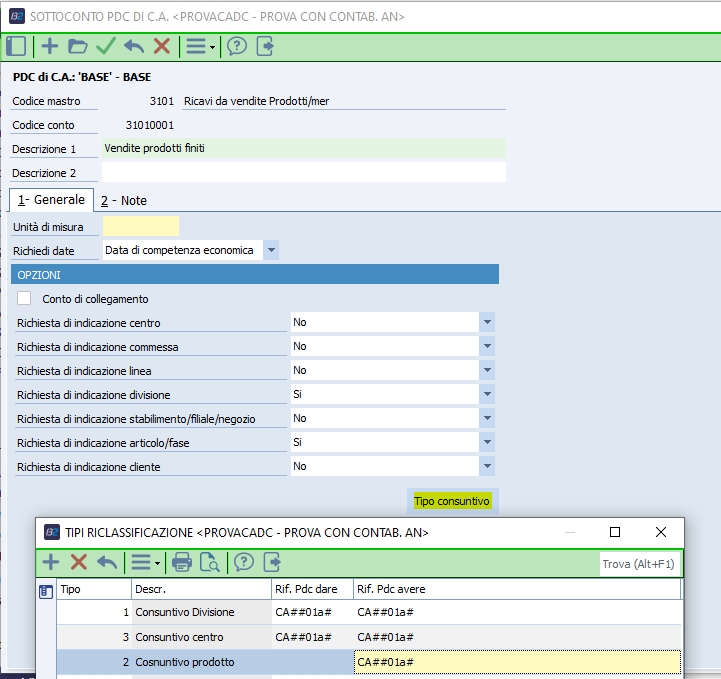Click the Unità di misura yellow field
This screenshot has height=679, width=721.
pyautogui.click(x=141, y=226)
